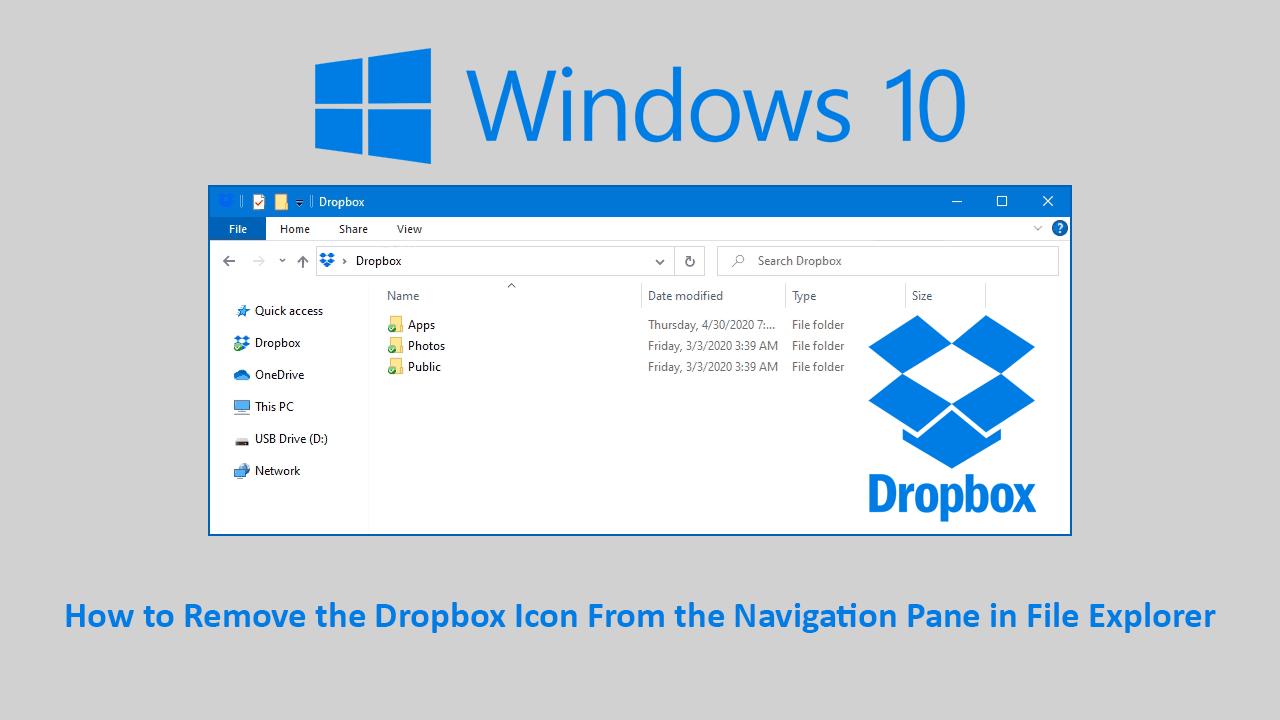Viewport: 1280px width, 720px height.
Task: Open the File ribbon tab
Action: pyautogui.click(x=238, y=229)
